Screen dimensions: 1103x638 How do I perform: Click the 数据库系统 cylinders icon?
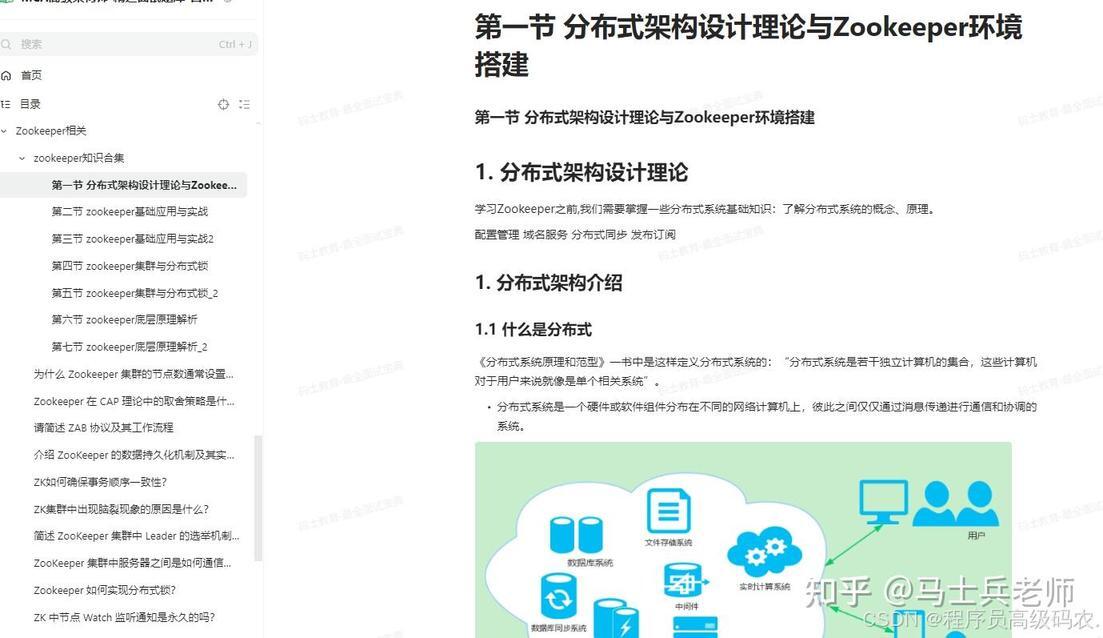point(576,535)
